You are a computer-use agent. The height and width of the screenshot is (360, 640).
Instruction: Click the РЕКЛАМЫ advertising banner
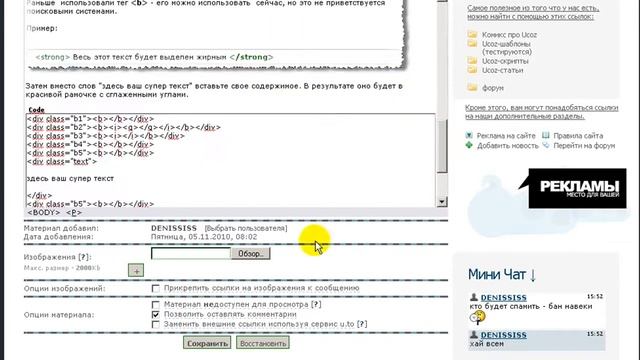coord(577,189)
